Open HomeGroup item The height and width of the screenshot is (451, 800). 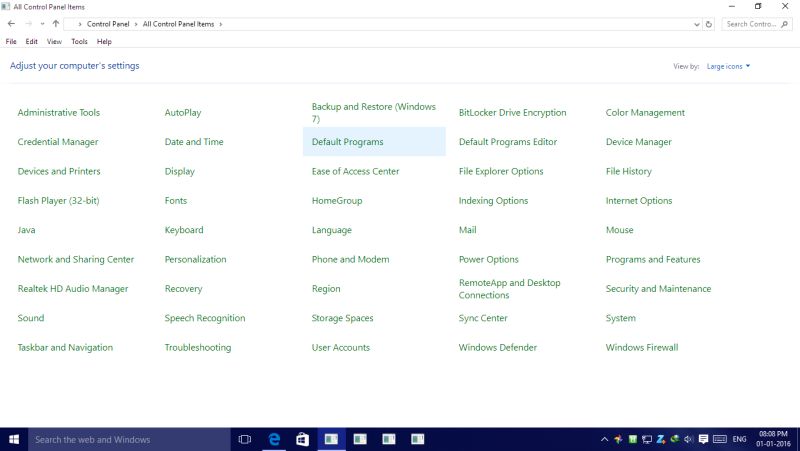pos(337,201)
